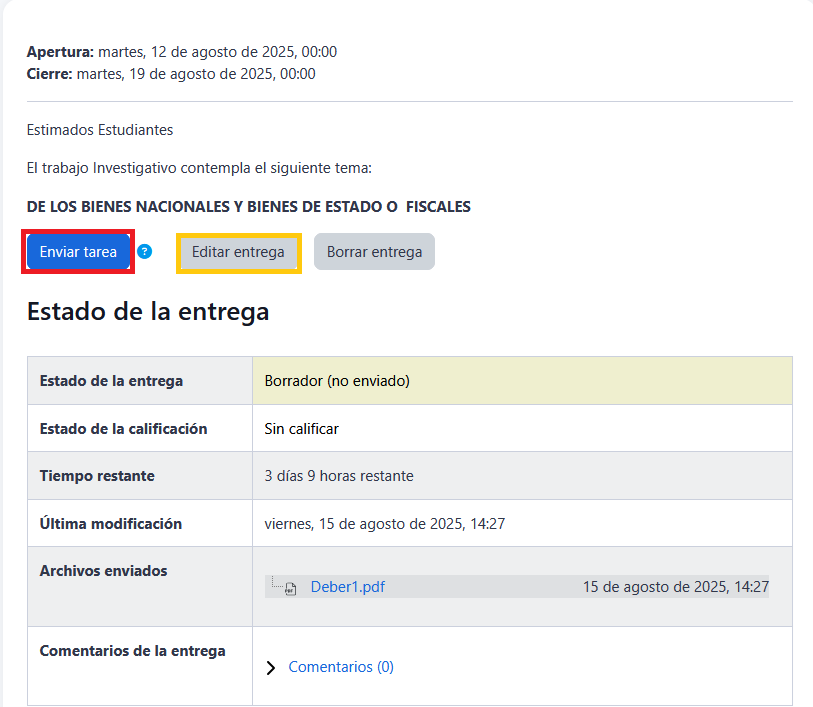813x707 pixels.
Task: Click the large Estado de la entrega heading
Action: click(148, 311)
